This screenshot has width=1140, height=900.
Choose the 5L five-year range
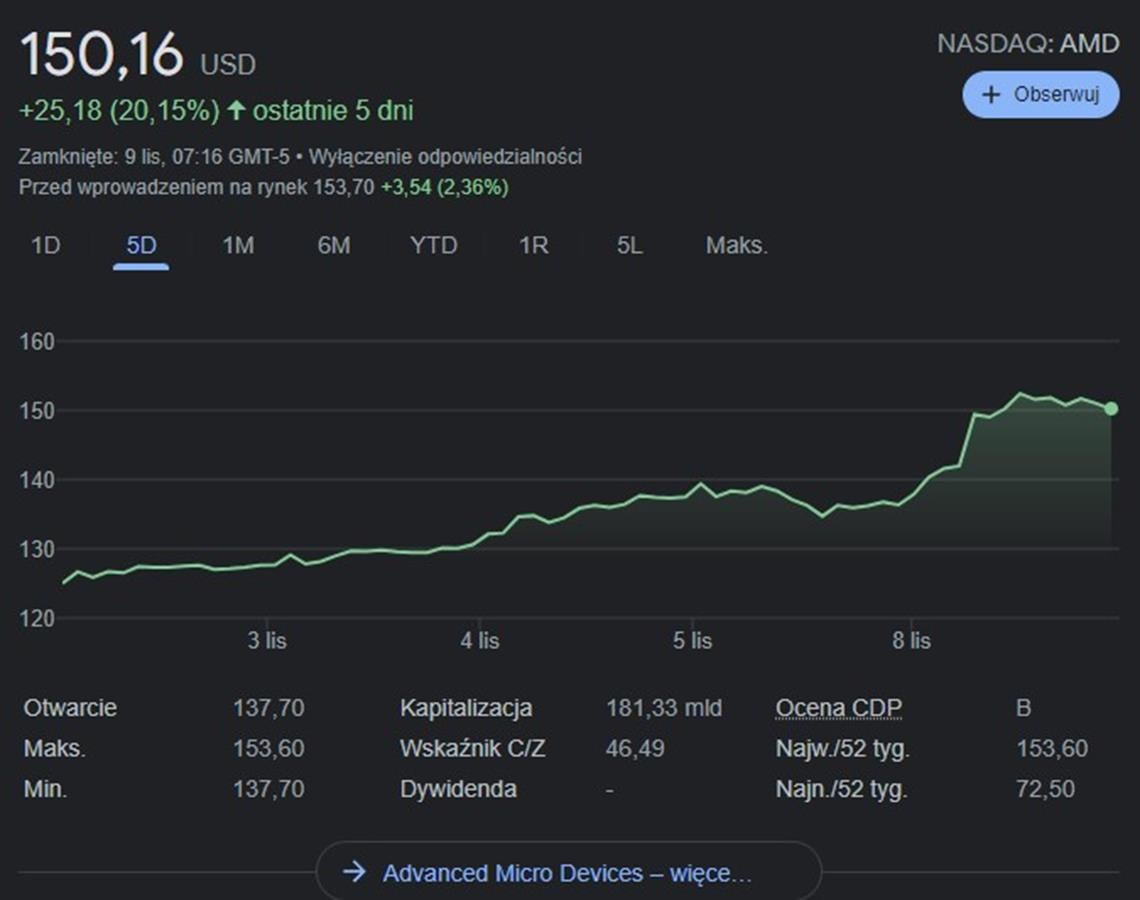629,246
